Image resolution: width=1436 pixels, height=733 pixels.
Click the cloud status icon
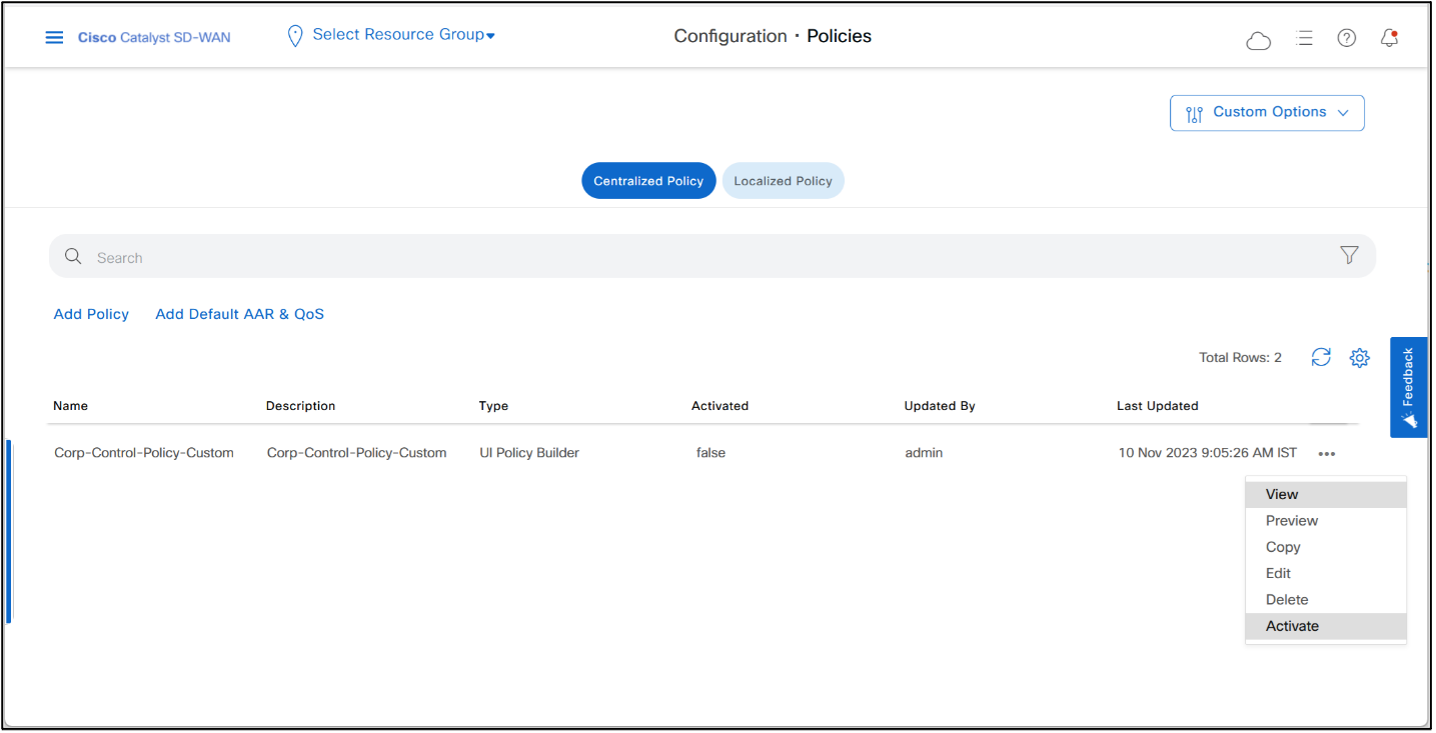(x=1258, y=40)
